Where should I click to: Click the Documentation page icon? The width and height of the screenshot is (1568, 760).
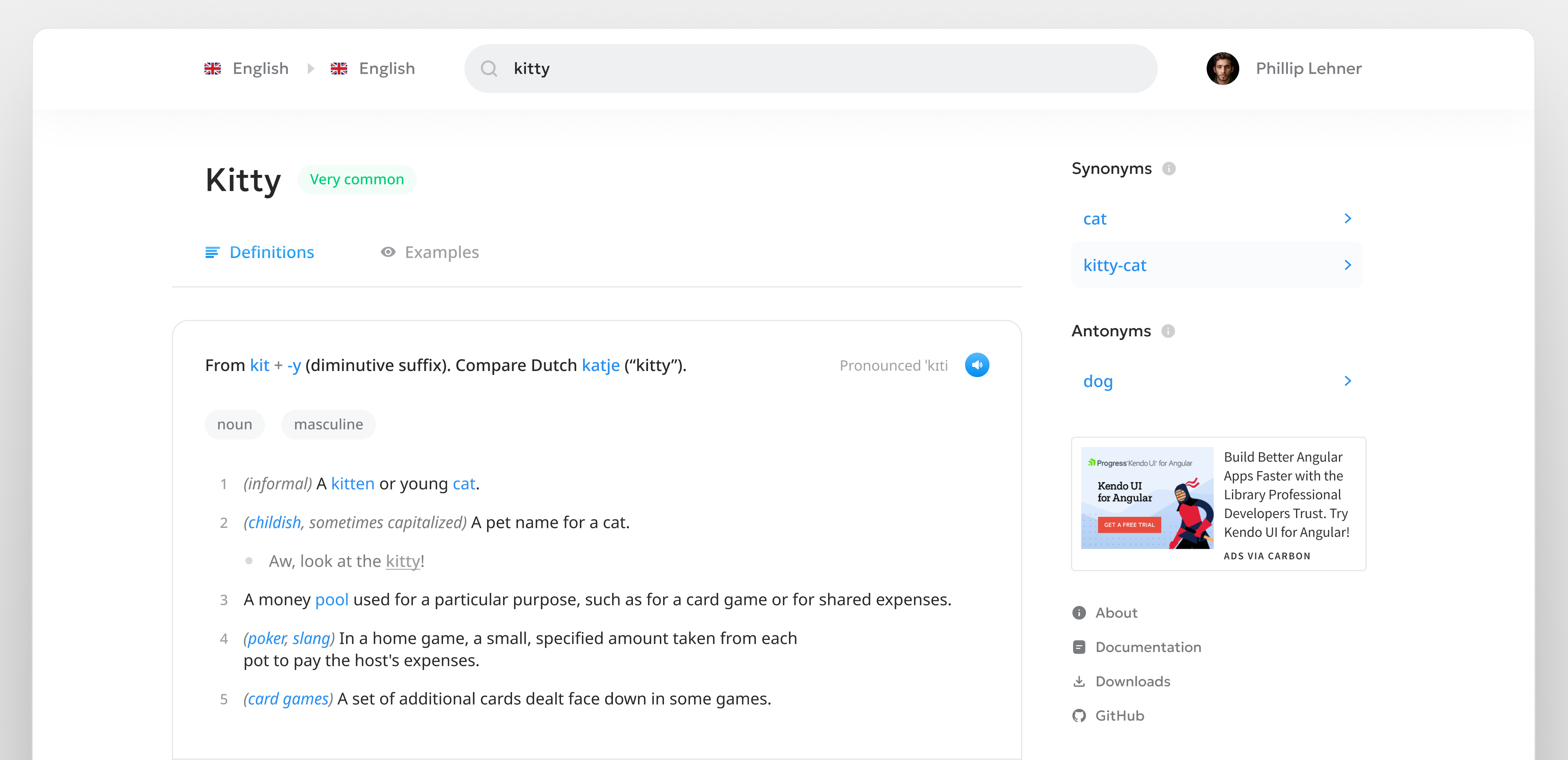pos(1079,647)
